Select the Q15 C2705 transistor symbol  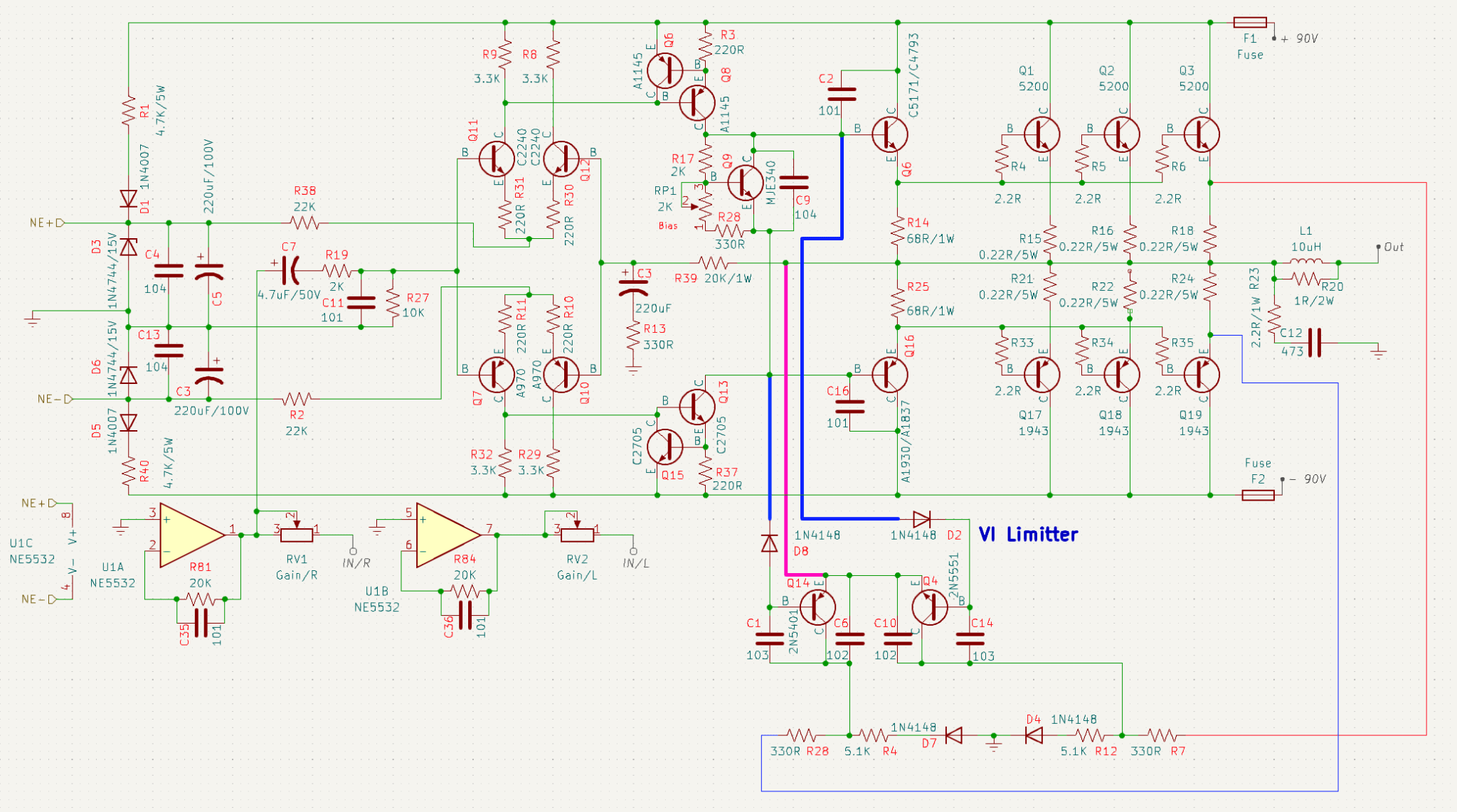[x=665, y=447]
